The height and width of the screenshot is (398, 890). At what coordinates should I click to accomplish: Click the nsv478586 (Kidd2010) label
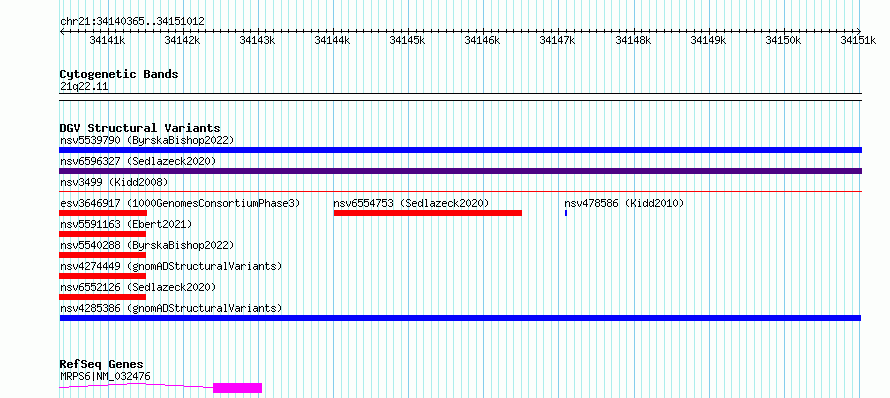click(x=624, y=203)
